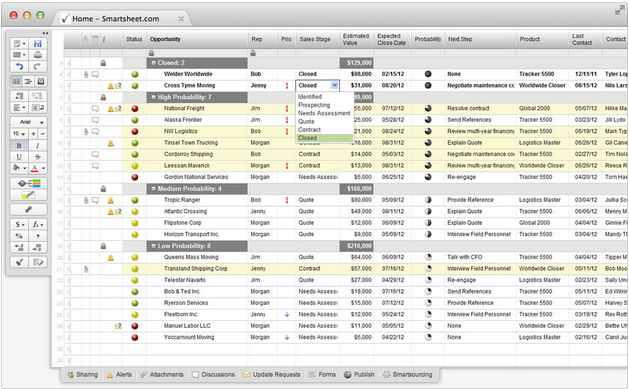
Task: Click attachment paperclip on Welder Worldwide row
Action: [86, 74]
